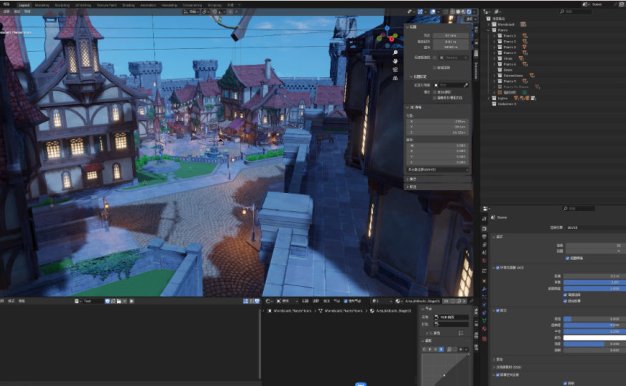Open the Particles properties tab
The height and width of the screenshot is (386, 626).
(x=484, y=297)
